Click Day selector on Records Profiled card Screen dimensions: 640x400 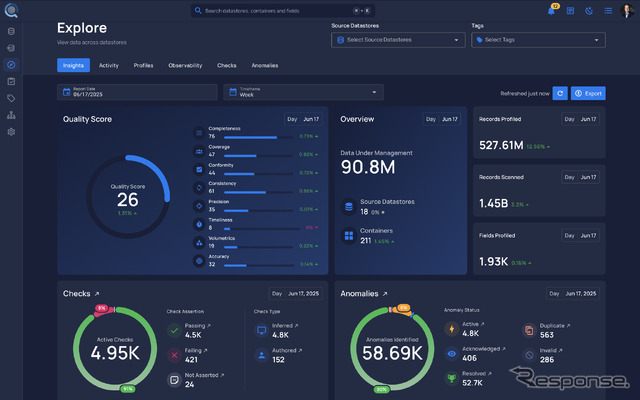coord(580,119)
